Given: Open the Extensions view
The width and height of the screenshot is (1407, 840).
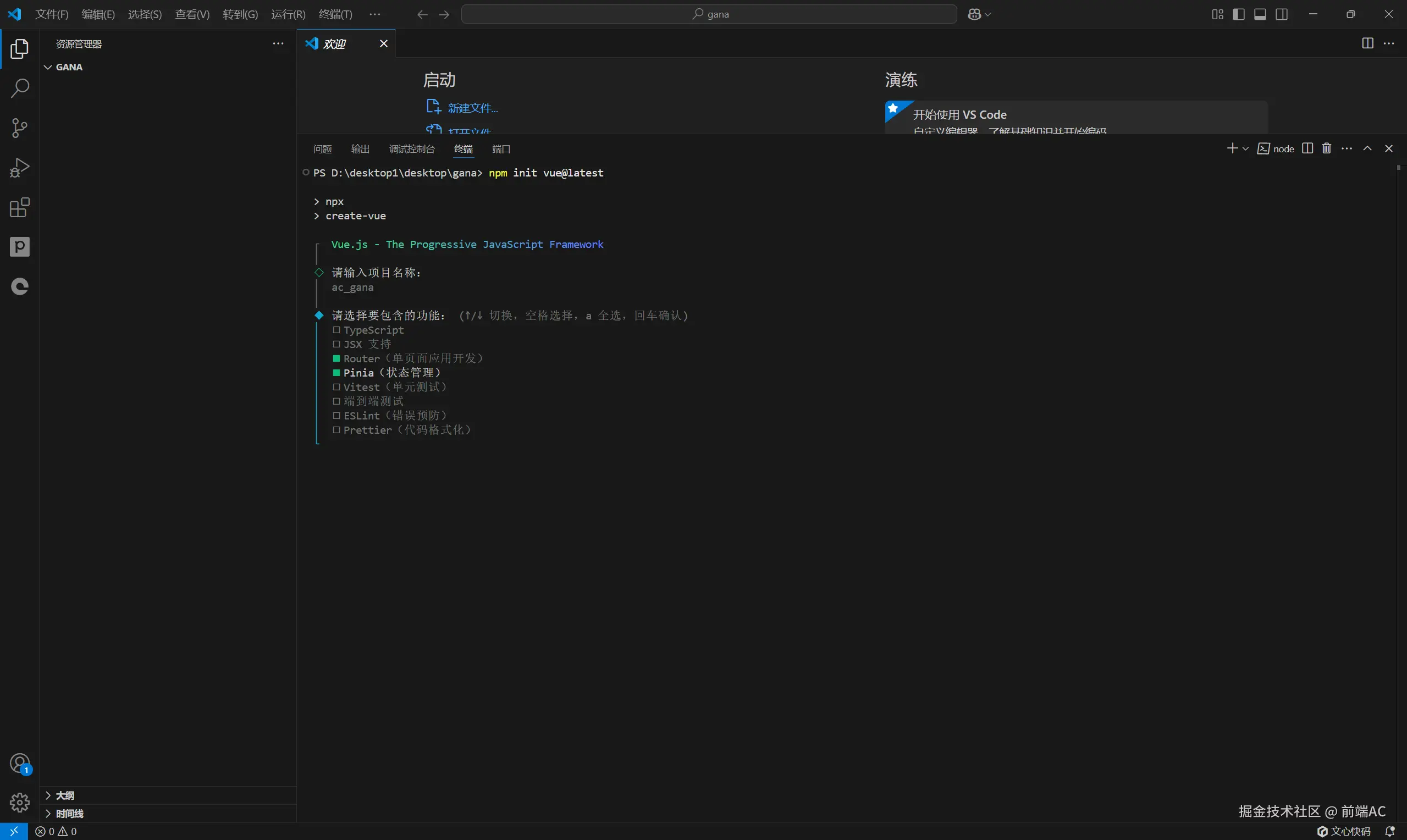Looking at the screenshot, I should click(x=20, y=208).
